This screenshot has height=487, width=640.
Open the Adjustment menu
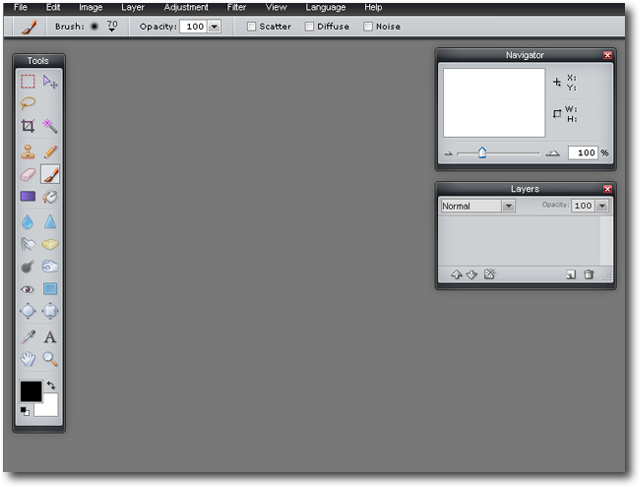[186, 7]
